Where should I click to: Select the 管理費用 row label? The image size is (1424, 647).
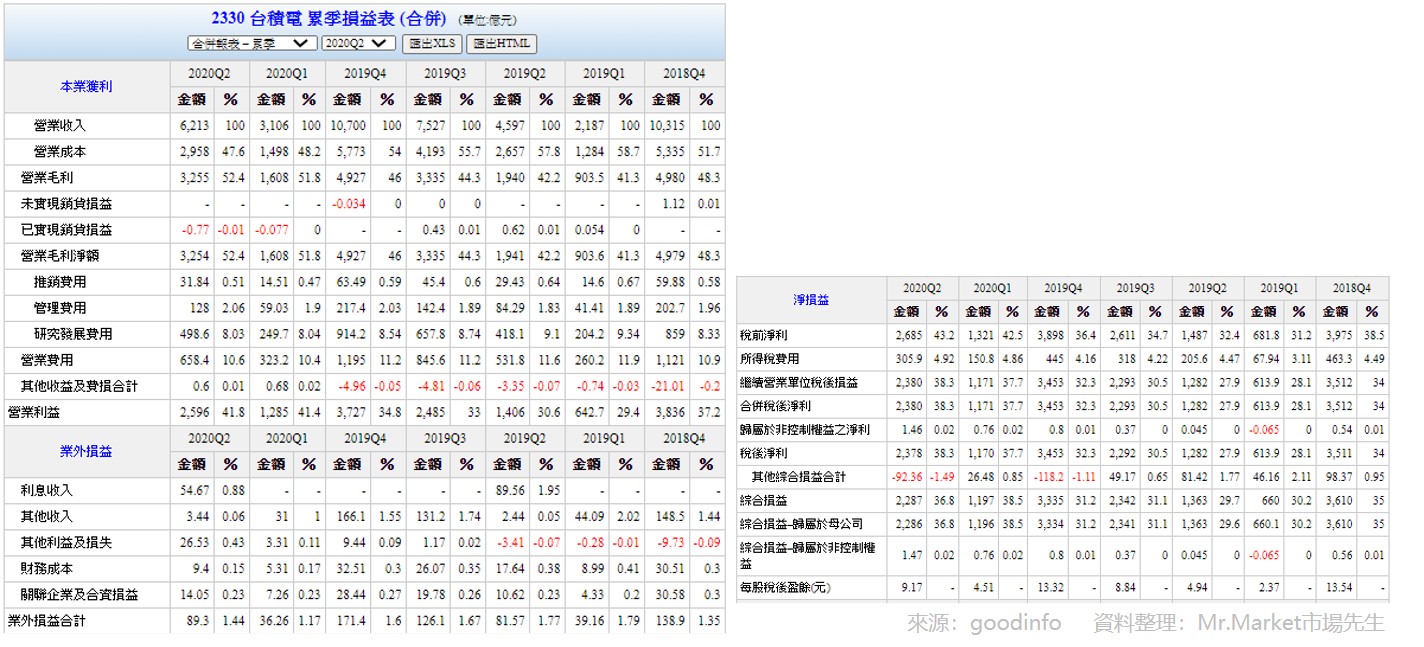click(x=60, y=308)
